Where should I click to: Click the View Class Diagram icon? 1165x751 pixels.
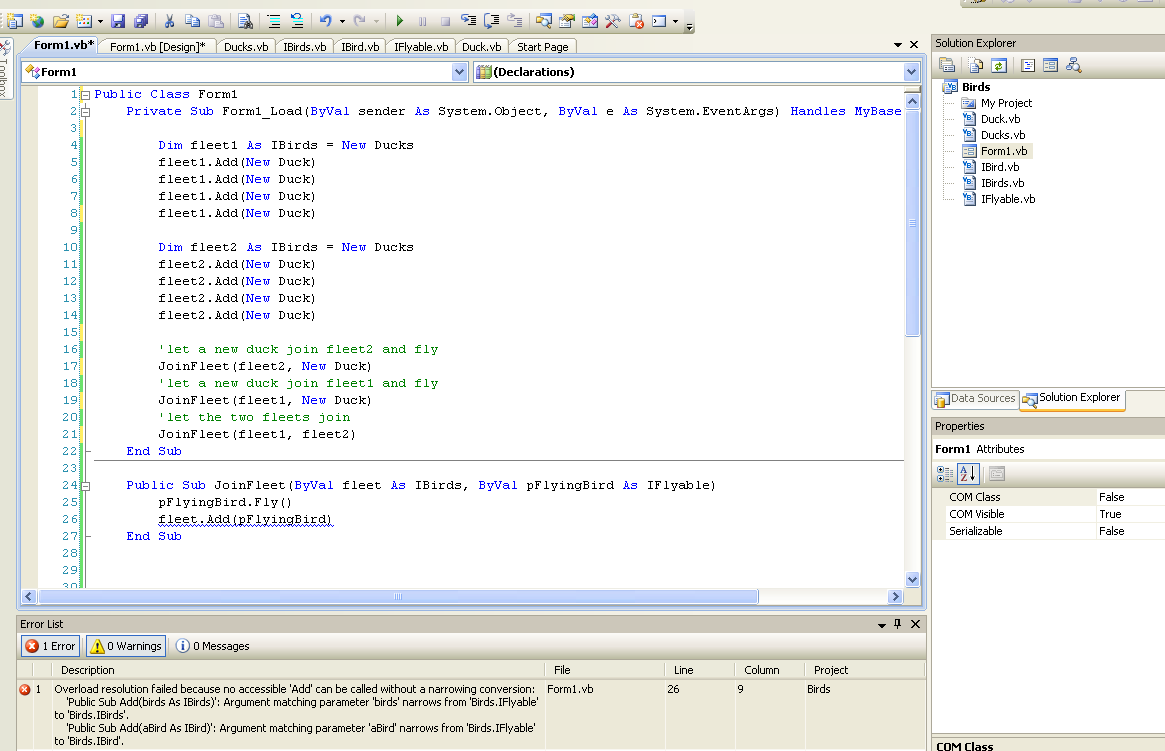[x=1073, y=65]
